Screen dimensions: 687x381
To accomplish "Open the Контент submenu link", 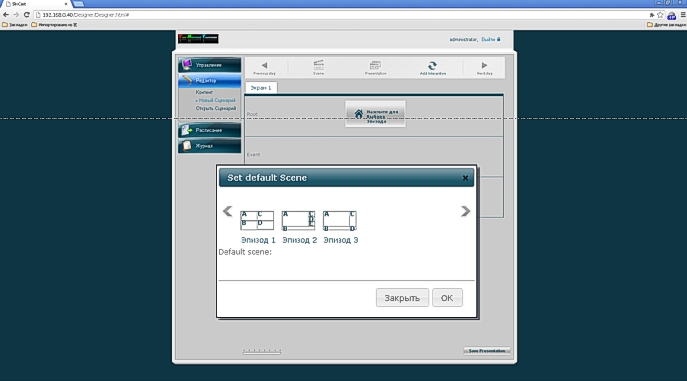I will click(x=204, y=92).
